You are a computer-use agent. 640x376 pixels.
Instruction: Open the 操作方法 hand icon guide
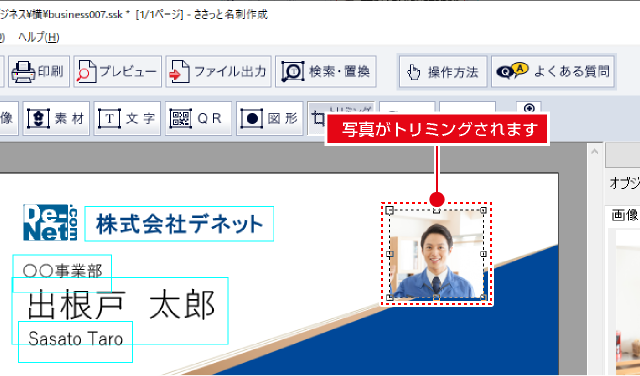click(443, 72)
